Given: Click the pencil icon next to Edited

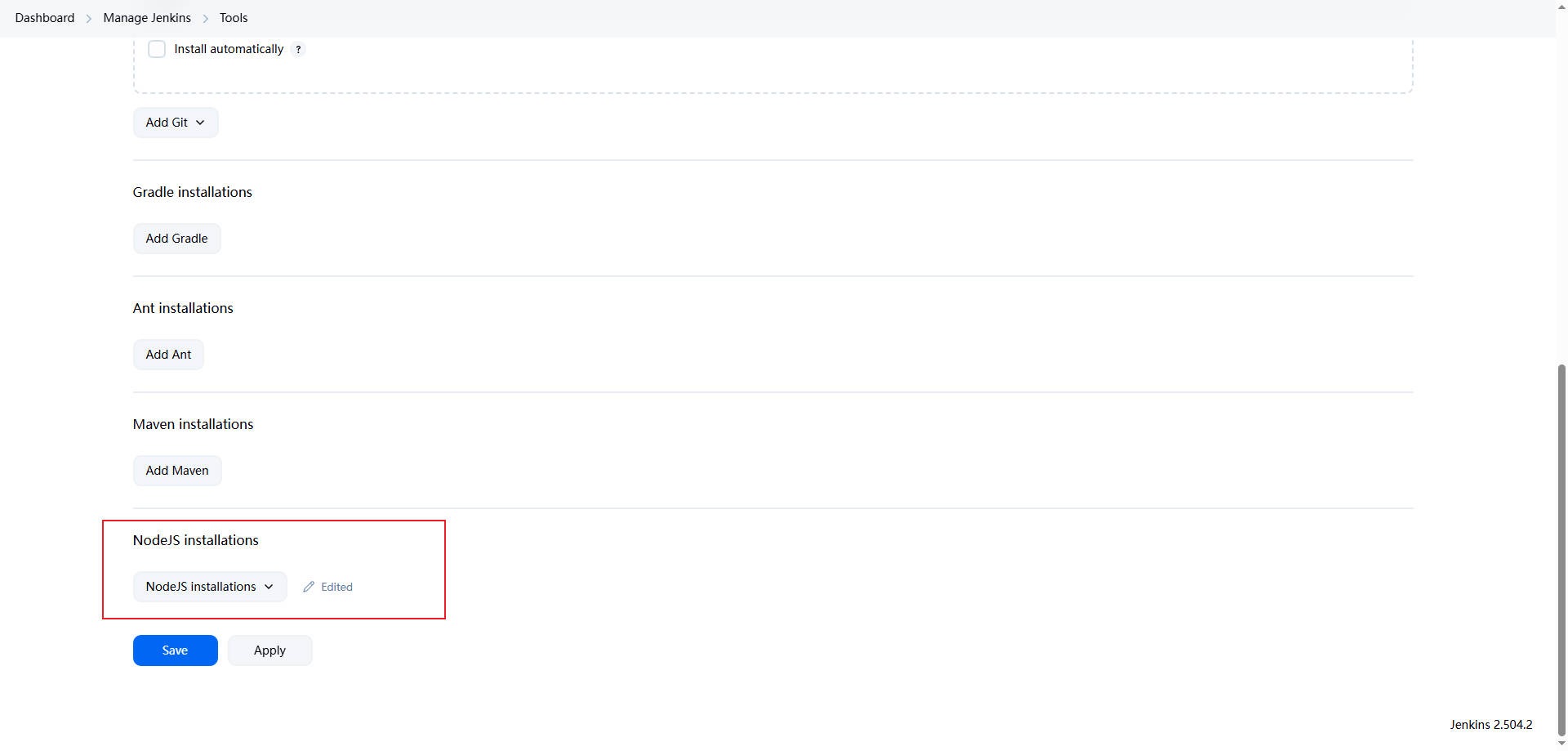Looking at the screenshot, I should [x=309, y=587].
